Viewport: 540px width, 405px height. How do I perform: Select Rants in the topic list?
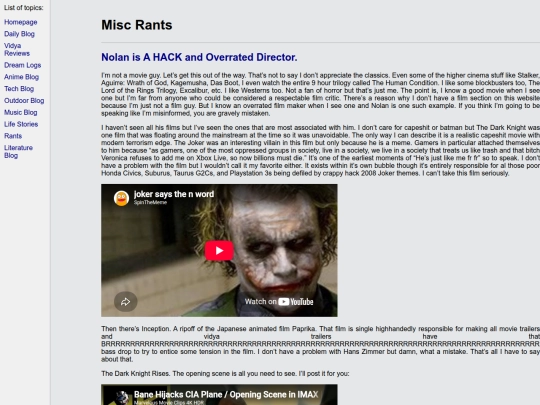click(x=13, y=136)
